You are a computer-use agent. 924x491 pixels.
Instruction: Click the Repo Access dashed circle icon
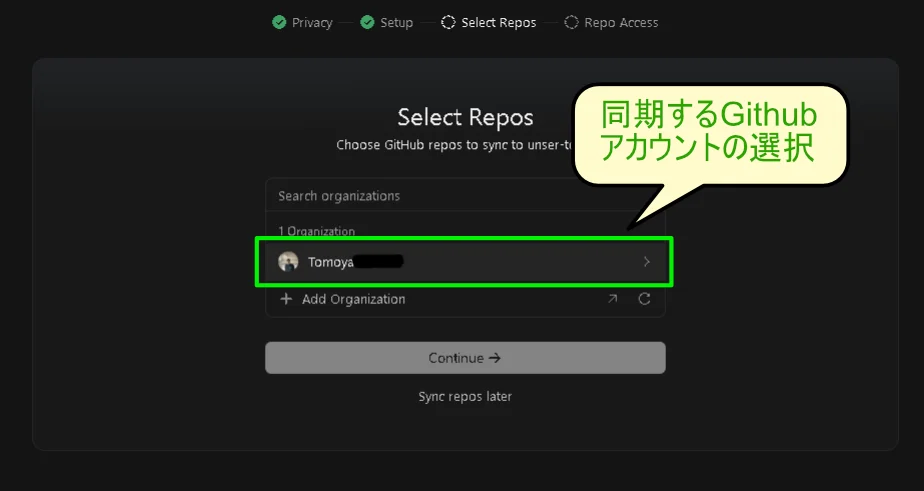click(x=571, y=22)
